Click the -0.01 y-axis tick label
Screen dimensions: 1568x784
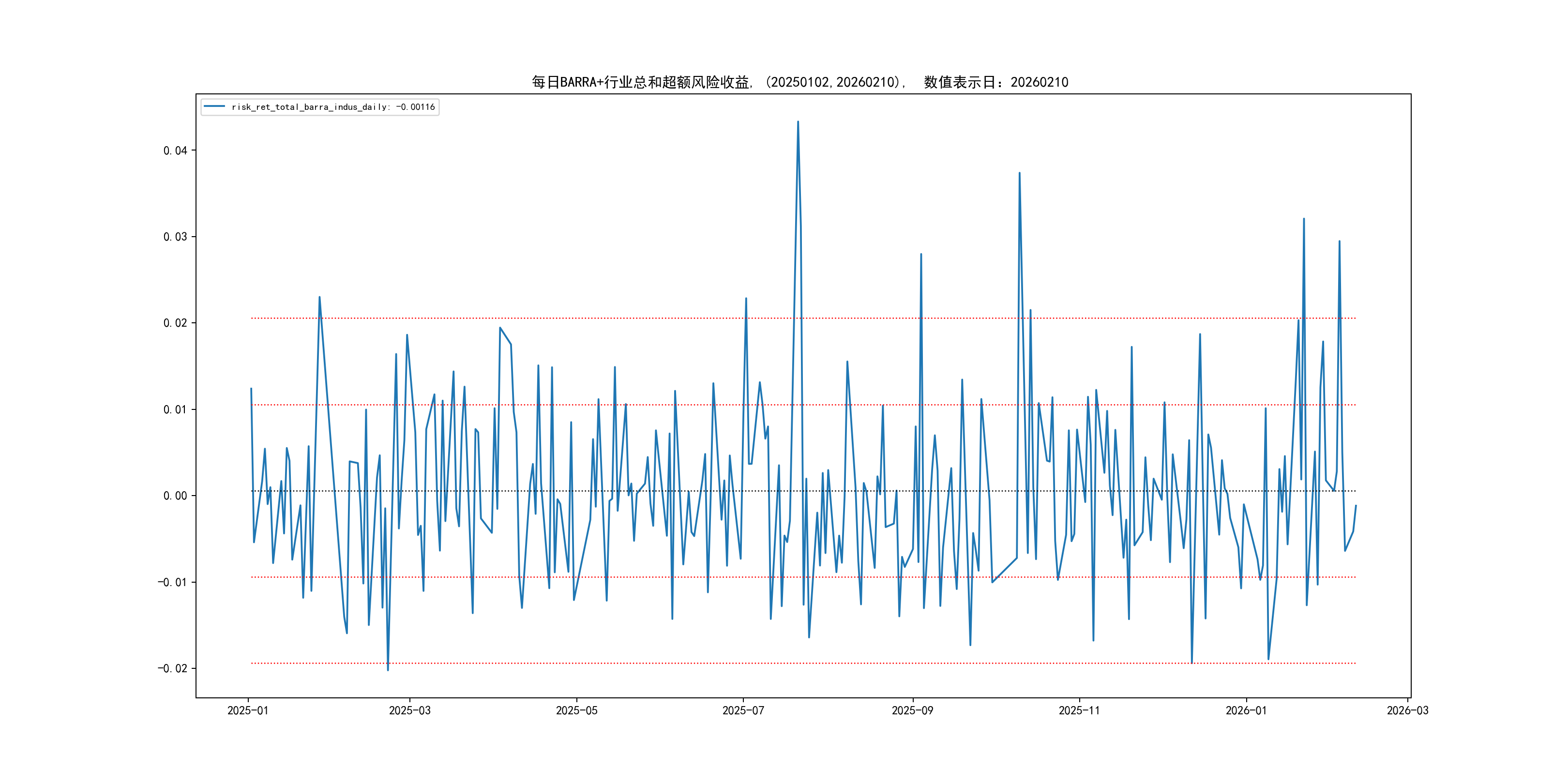[172, 582]
